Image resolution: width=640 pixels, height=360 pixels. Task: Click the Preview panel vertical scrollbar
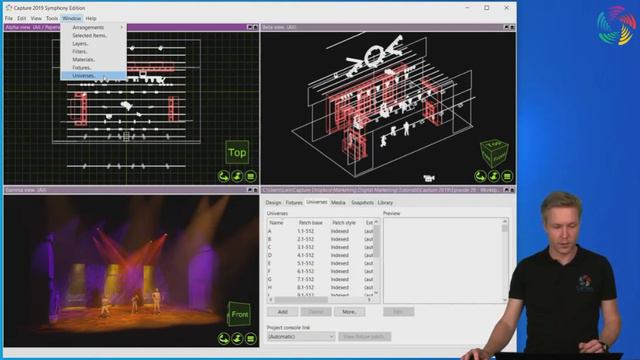pos(505,260)
